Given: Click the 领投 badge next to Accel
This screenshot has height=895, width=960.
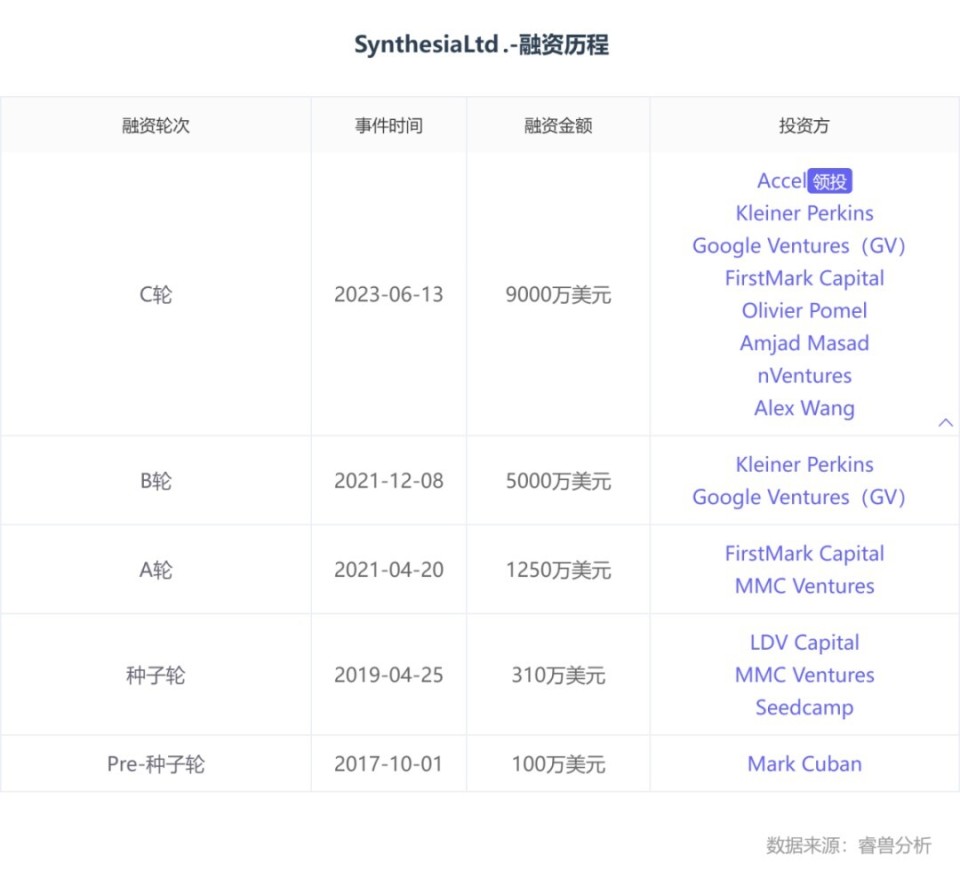Looking at the screenshot, I should point(830,181).
